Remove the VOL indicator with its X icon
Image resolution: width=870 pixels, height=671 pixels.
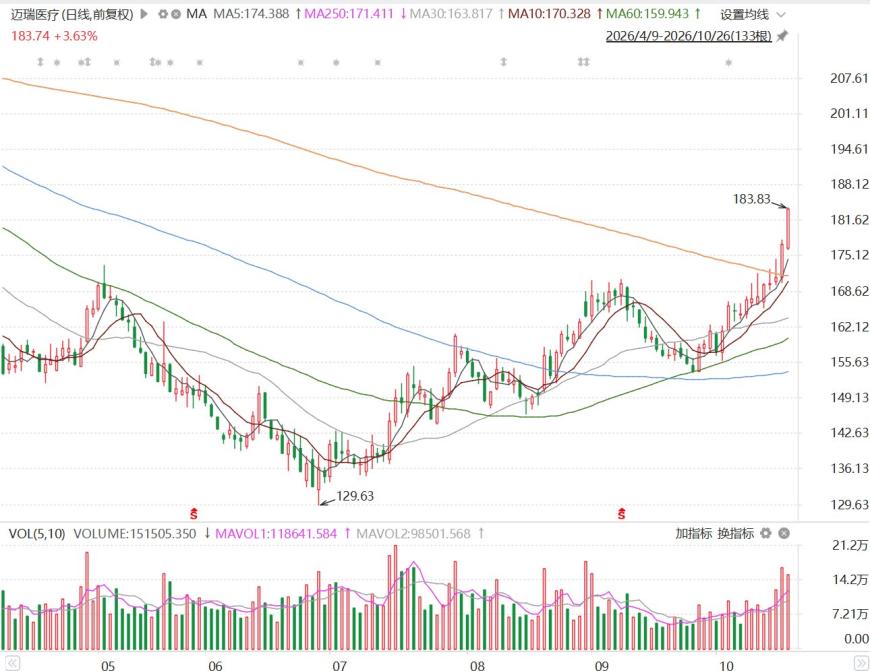783,533
